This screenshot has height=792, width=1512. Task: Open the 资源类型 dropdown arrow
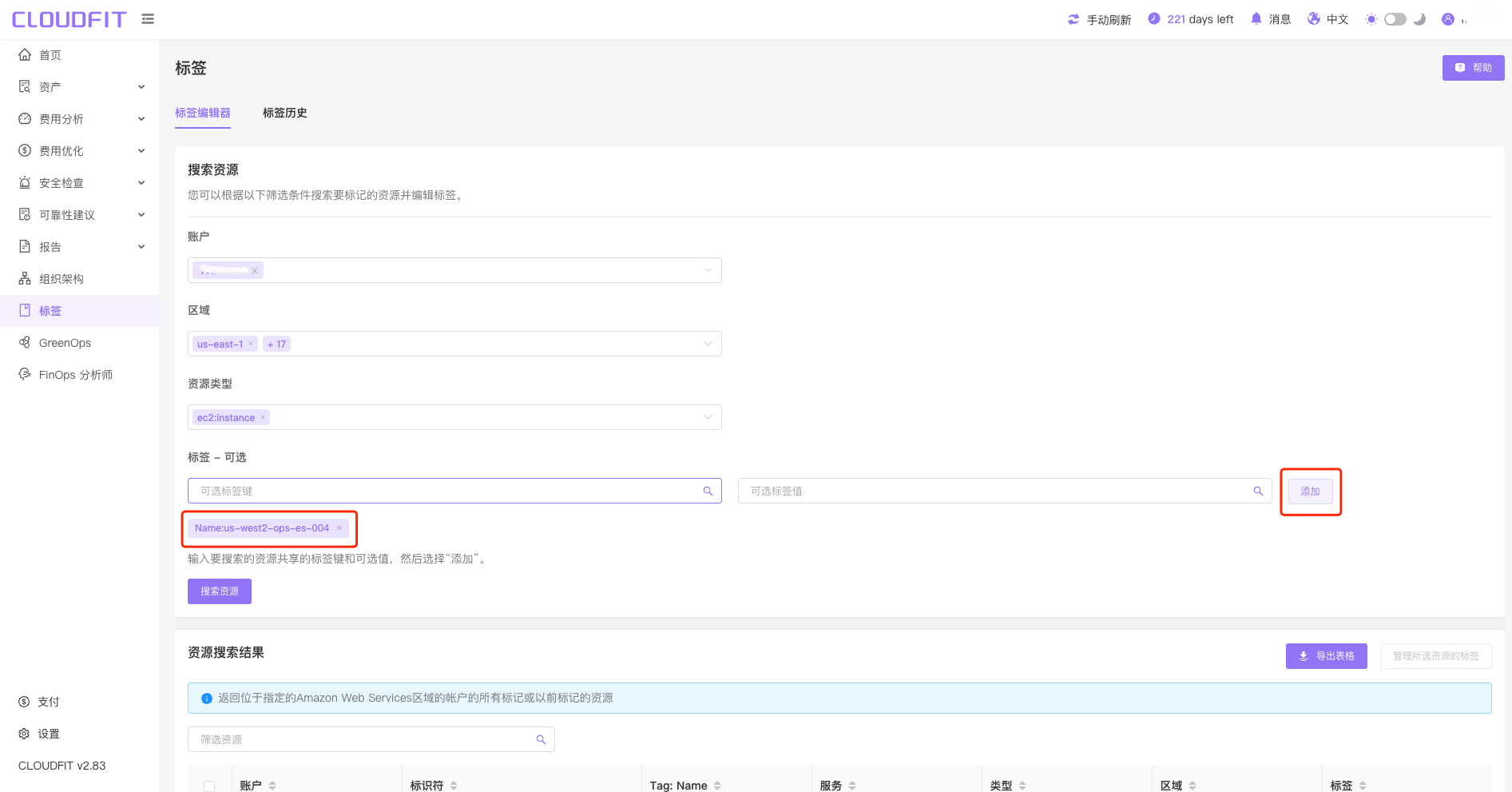[708, 417]
